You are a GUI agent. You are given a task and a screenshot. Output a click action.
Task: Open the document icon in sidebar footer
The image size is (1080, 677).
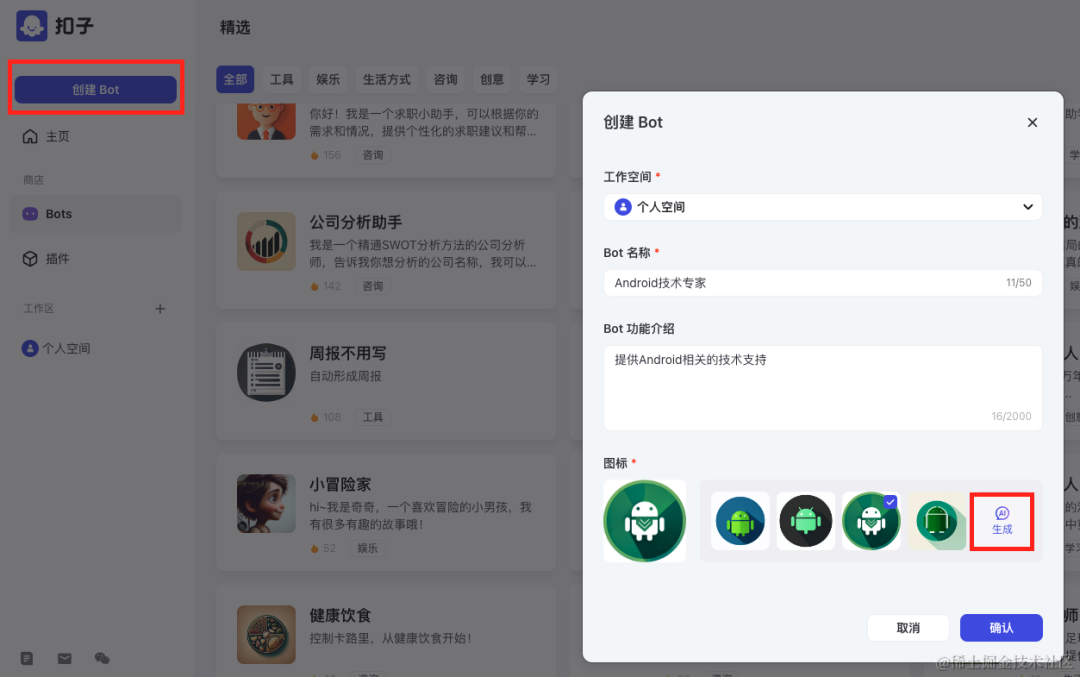click(x=27, y=658)
